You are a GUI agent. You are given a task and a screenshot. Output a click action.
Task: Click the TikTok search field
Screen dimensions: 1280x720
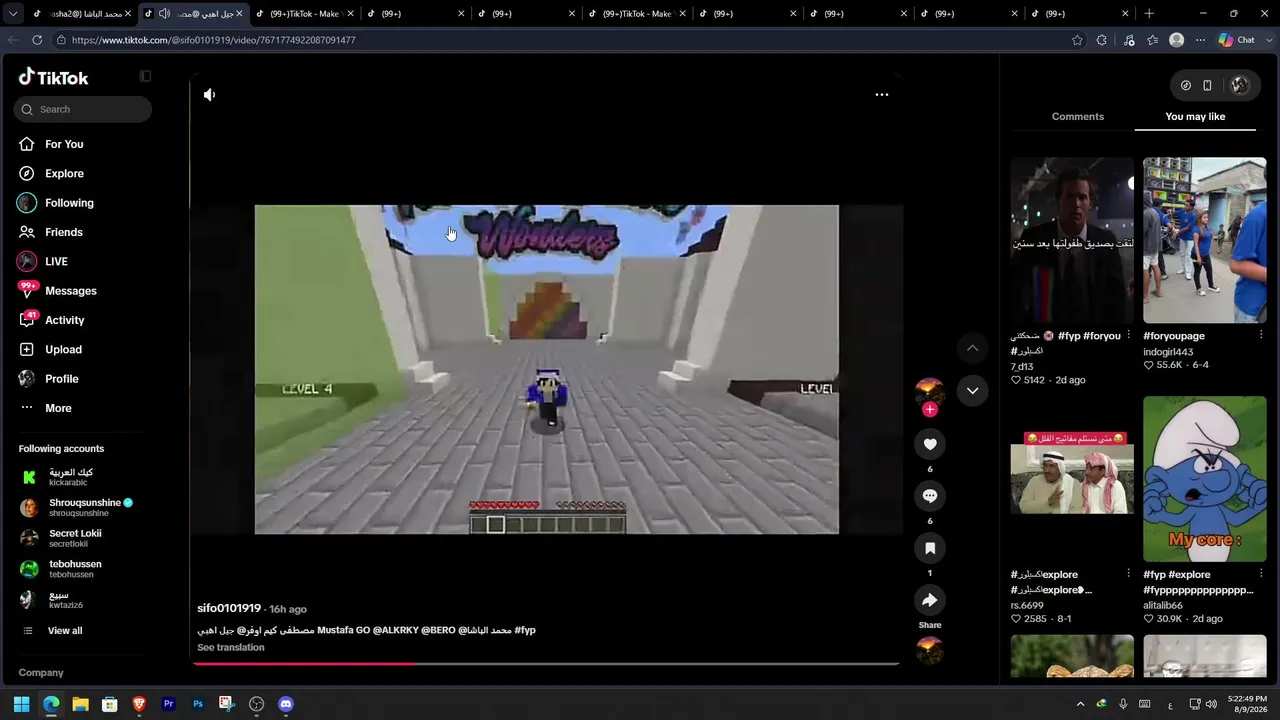(x=83, y=109)
